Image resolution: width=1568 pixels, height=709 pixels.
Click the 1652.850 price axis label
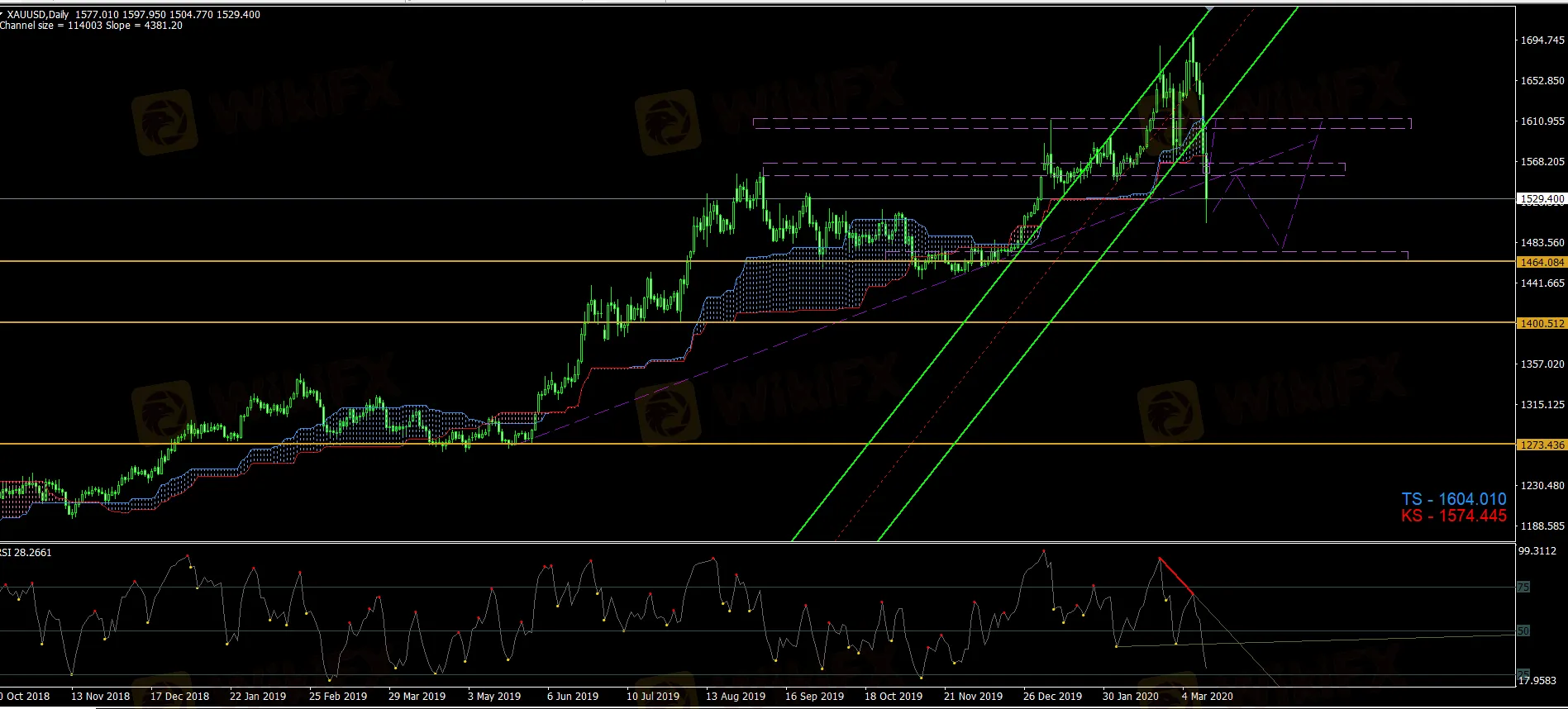coord(1542,81)
